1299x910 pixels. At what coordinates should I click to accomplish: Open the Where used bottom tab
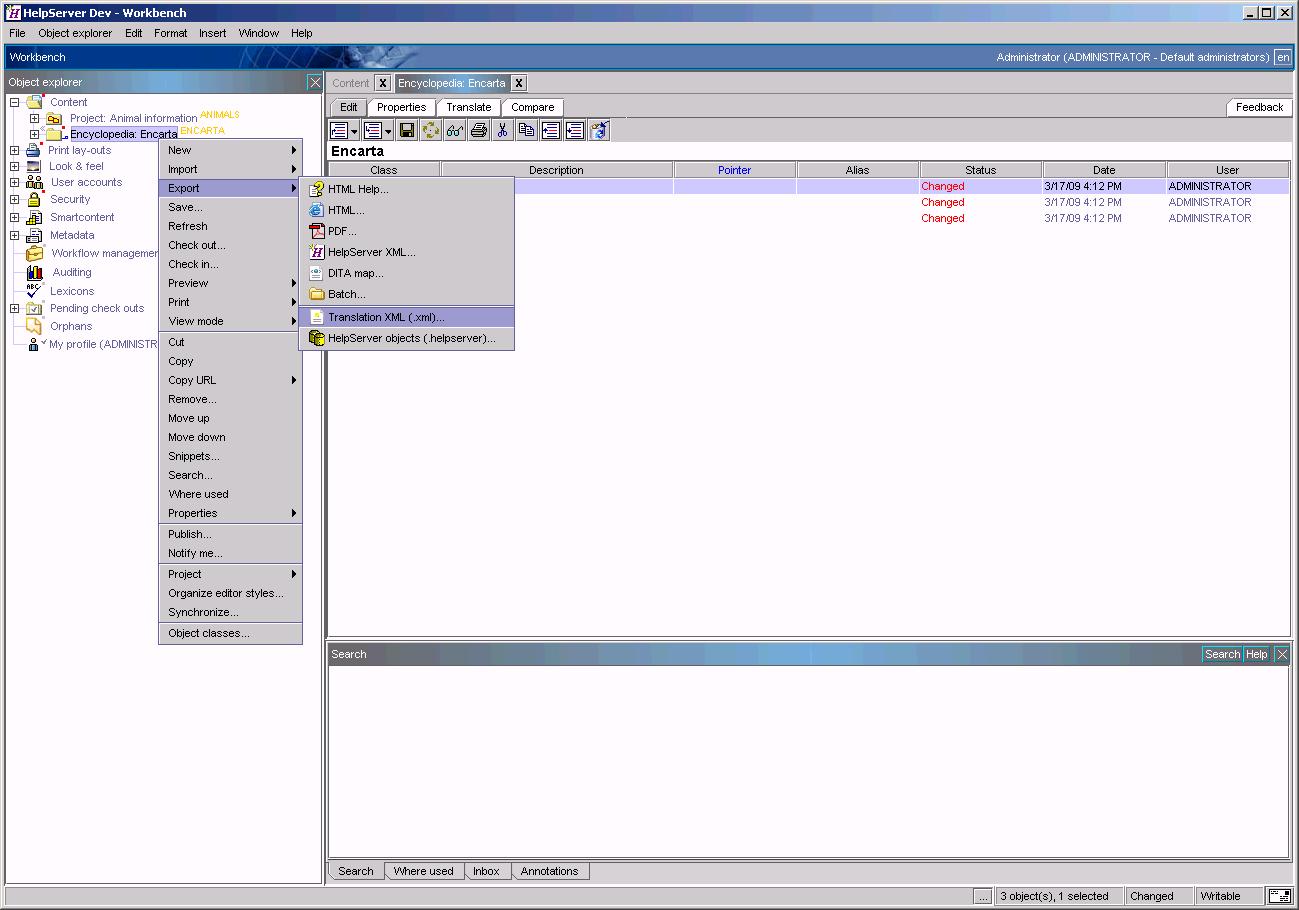[423, 871]
